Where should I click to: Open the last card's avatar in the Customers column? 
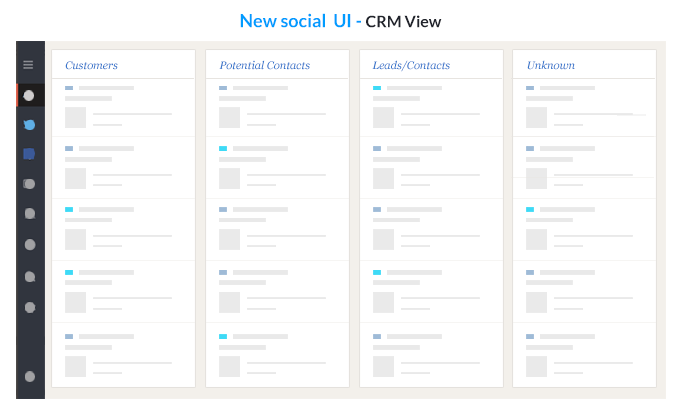point(75,365)
